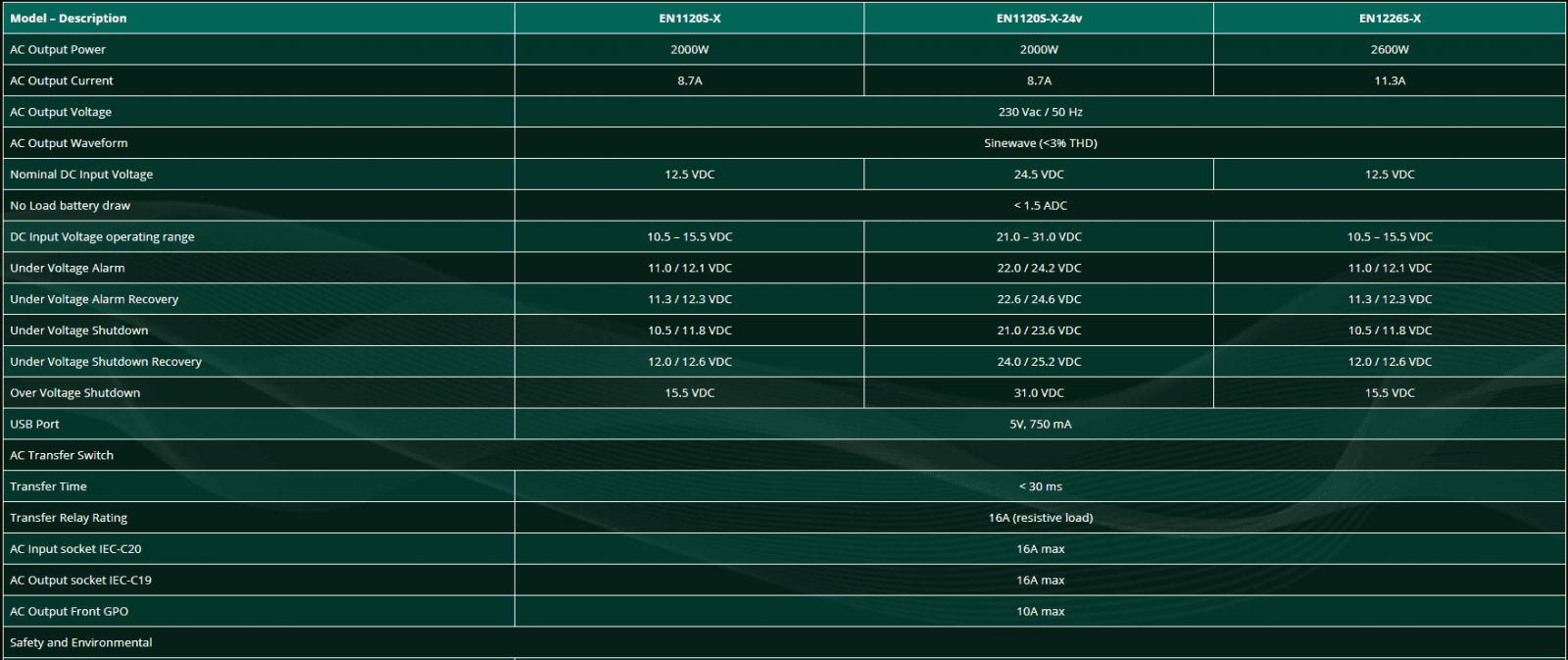
Task: Select the Sinewave (<3% THD) cell
Action: (x=1040, y=143)
